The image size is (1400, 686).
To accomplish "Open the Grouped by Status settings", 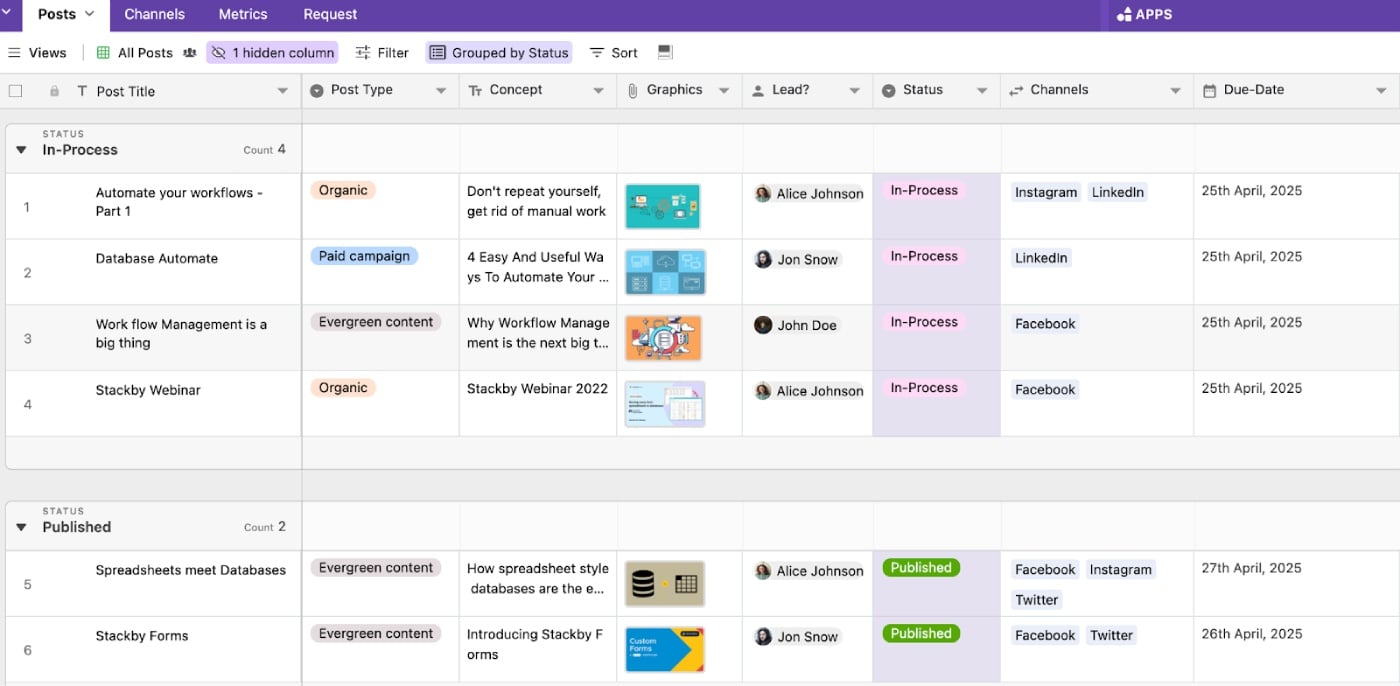I will pos(499,53).
